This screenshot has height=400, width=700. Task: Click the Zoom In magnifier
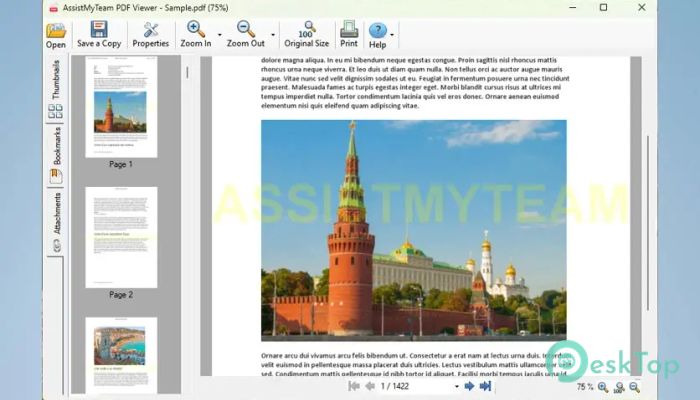pos(195,33)
